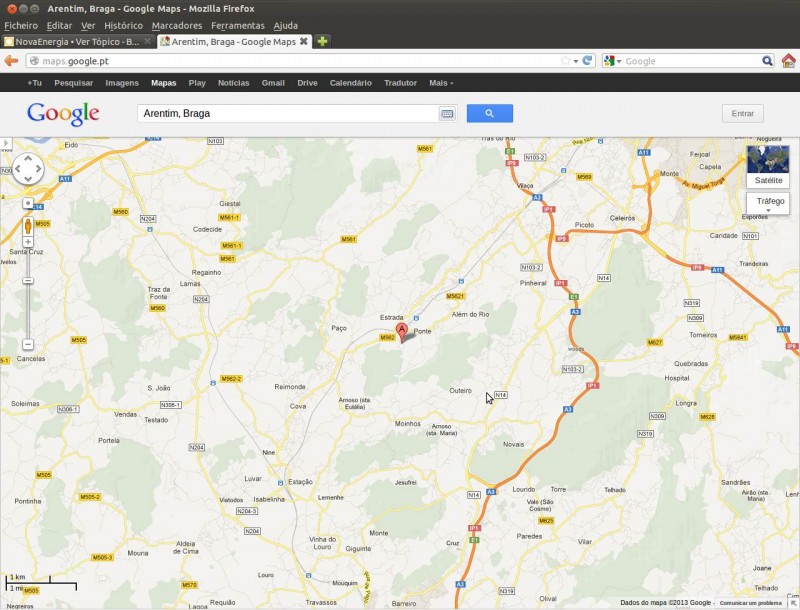Click the Google logo
Screen dimensions: 800x610
(63, 114)
